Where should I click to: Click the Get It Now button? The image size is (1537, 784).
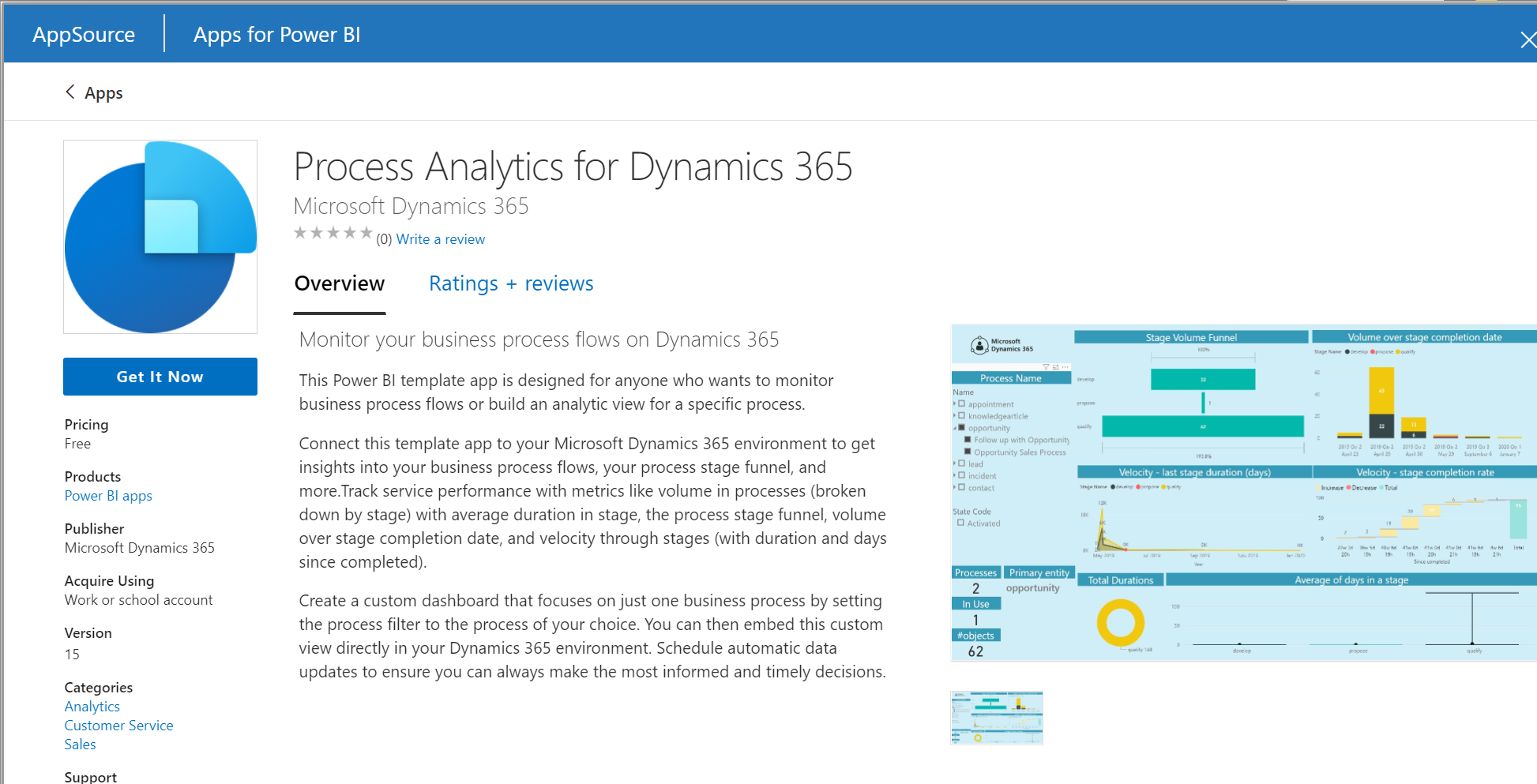click(160, 377)
